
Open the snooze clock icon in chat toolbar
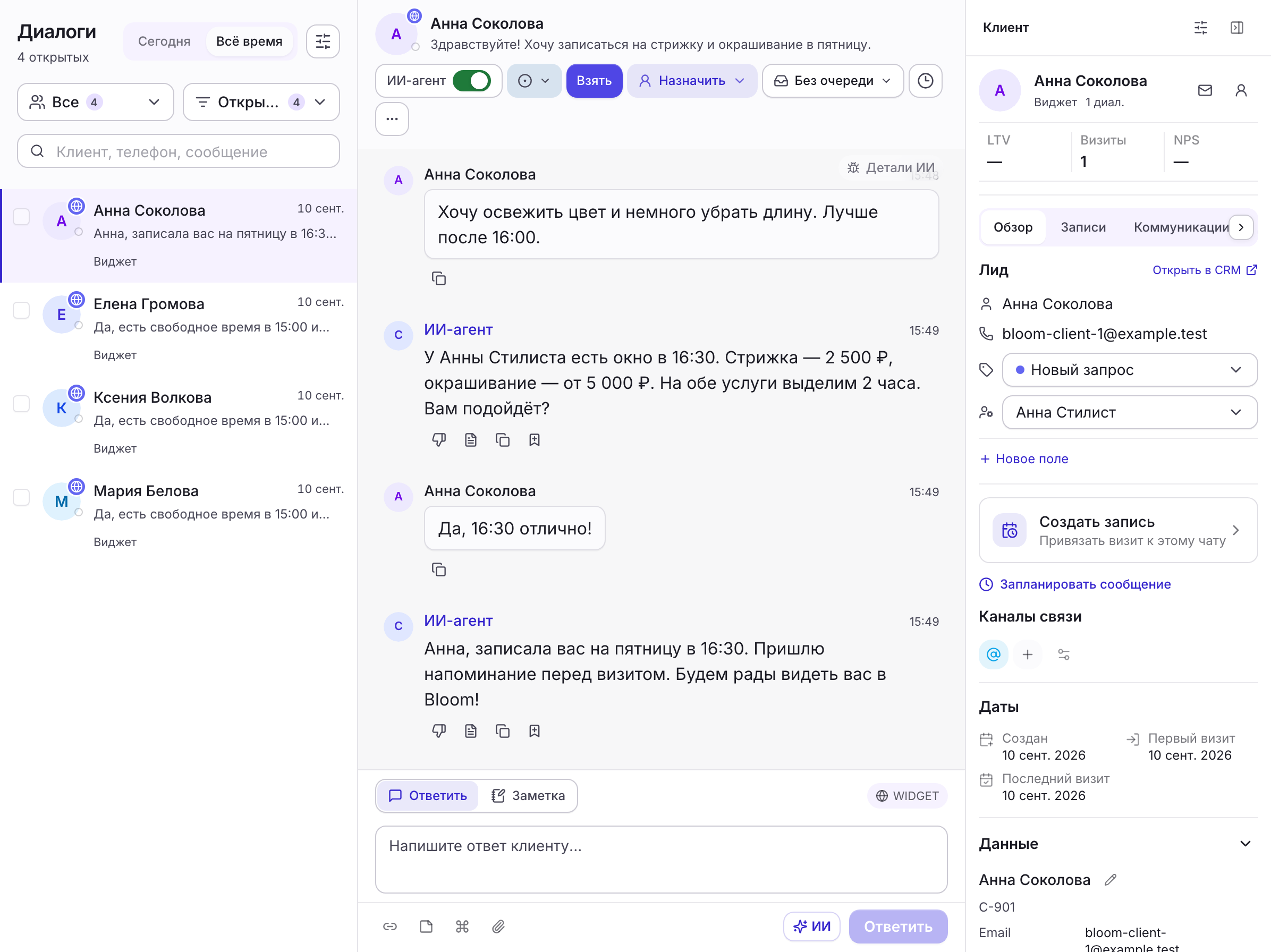point(925,81)
